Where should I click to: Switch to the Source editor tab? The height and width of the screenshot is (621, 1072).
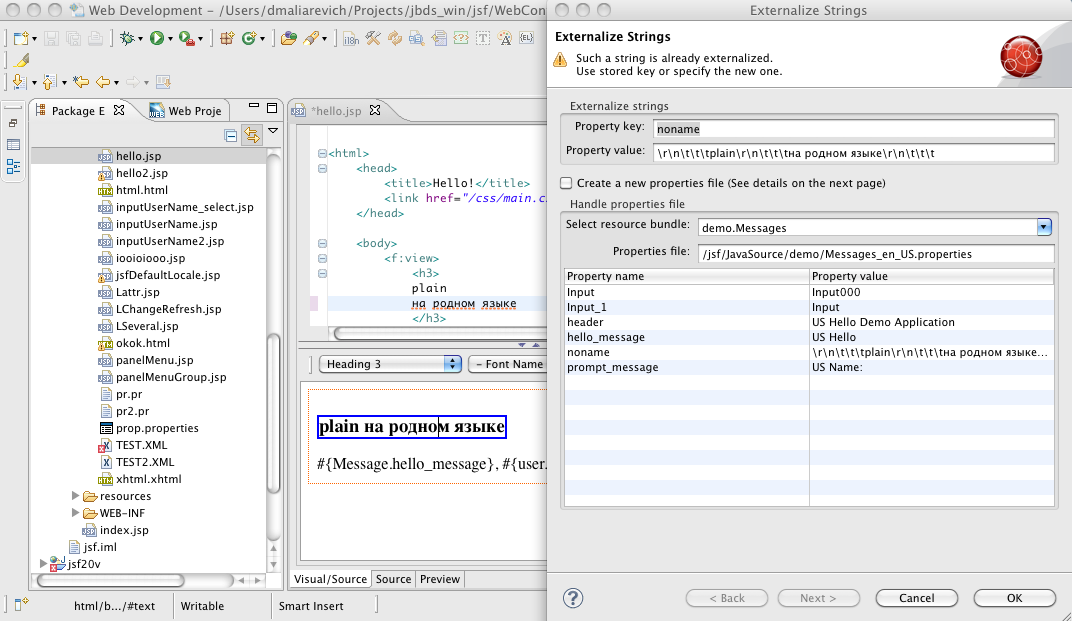[x=393, y=579]
